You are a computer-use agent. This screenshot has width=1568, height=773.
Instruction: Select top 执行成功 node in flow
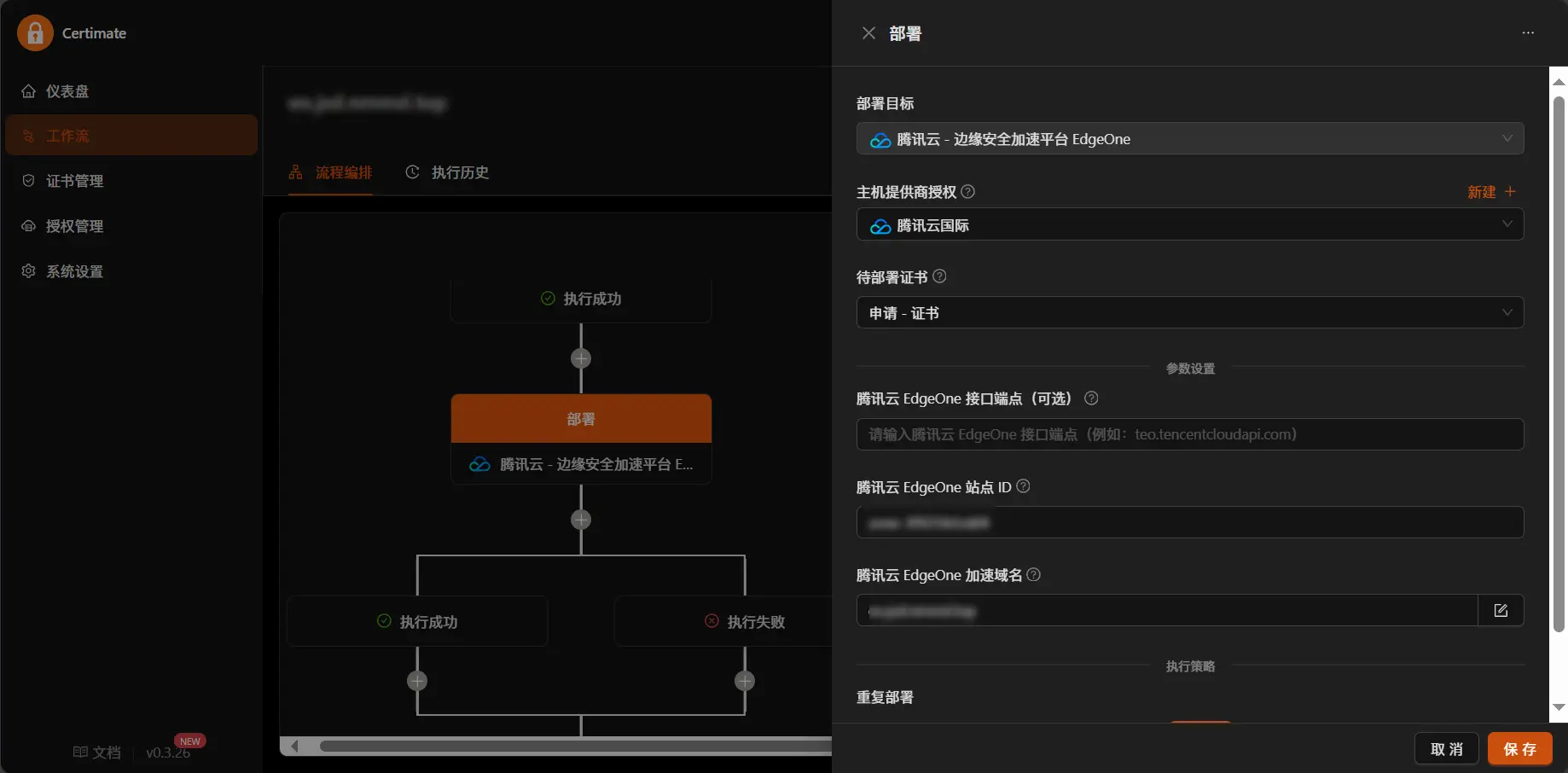581,299
